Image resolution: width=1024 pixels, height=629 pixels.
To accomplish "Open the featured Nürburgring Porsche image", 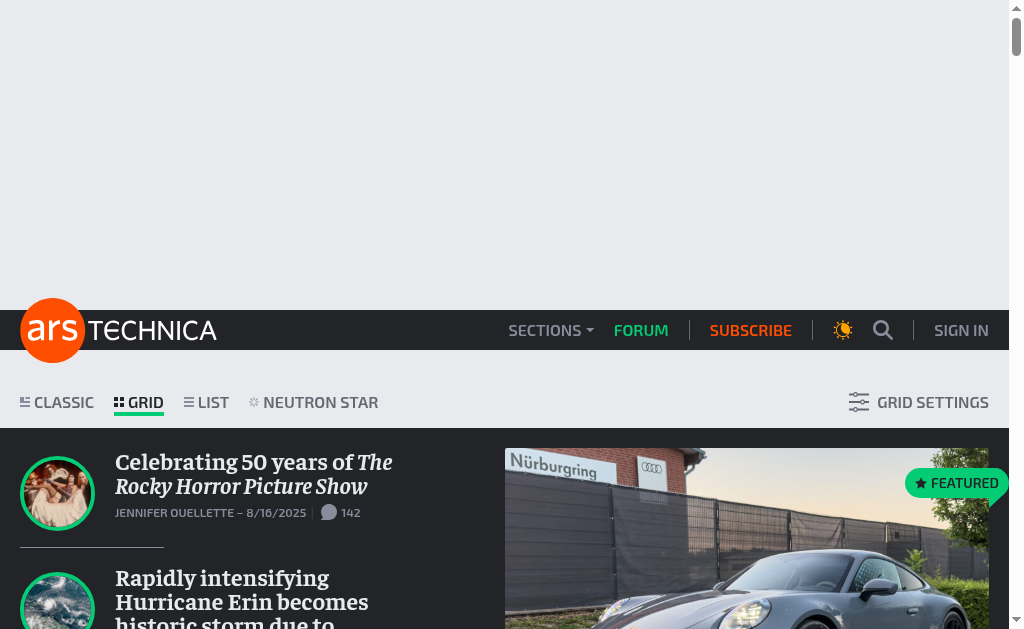I will click(746, 538).
